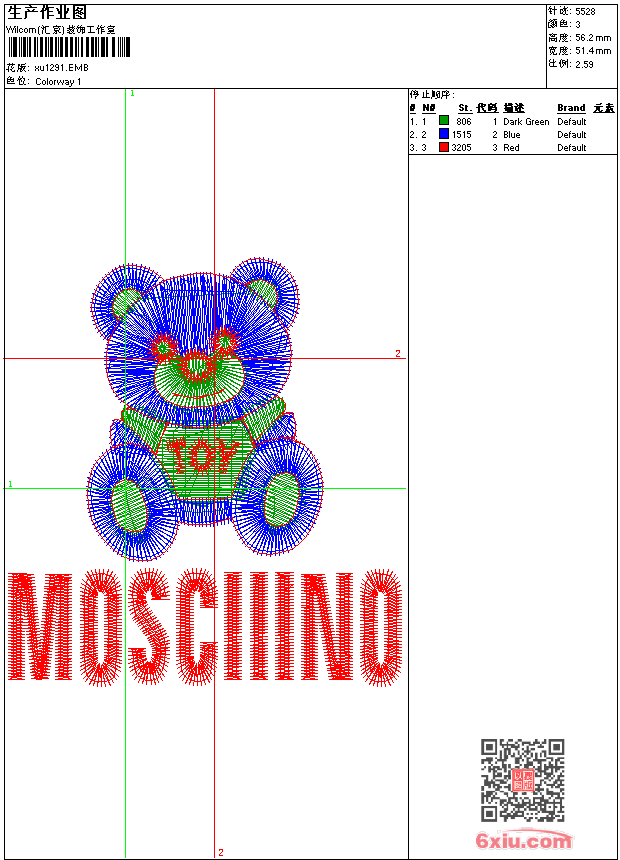Select thread code '3205'
Viewport: 620px width, 860px height.
(x=461, y=148)
